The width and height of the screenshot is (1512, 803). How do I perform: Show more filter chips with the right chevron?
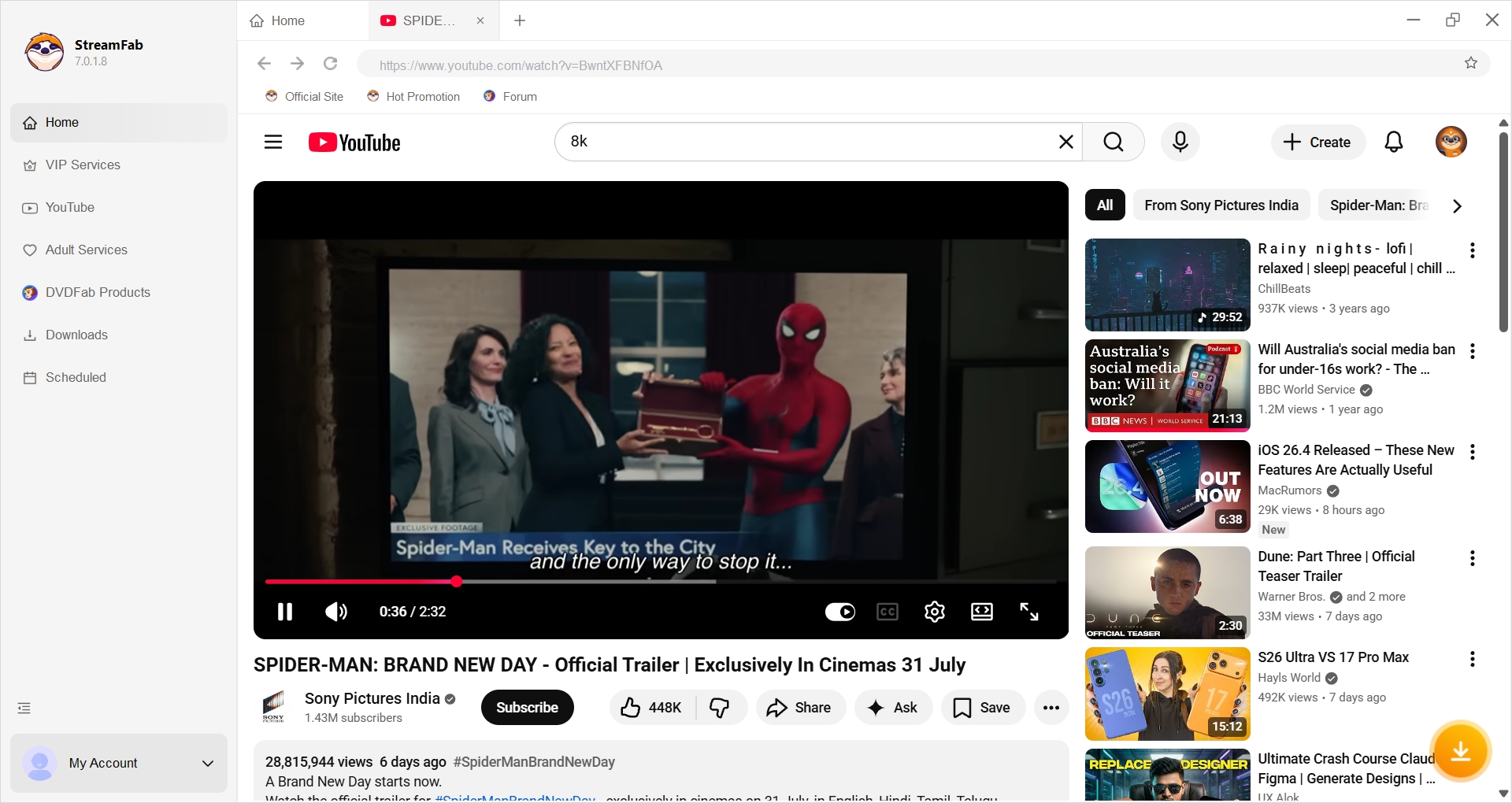pyautogui.click(x=1456, y=205)
